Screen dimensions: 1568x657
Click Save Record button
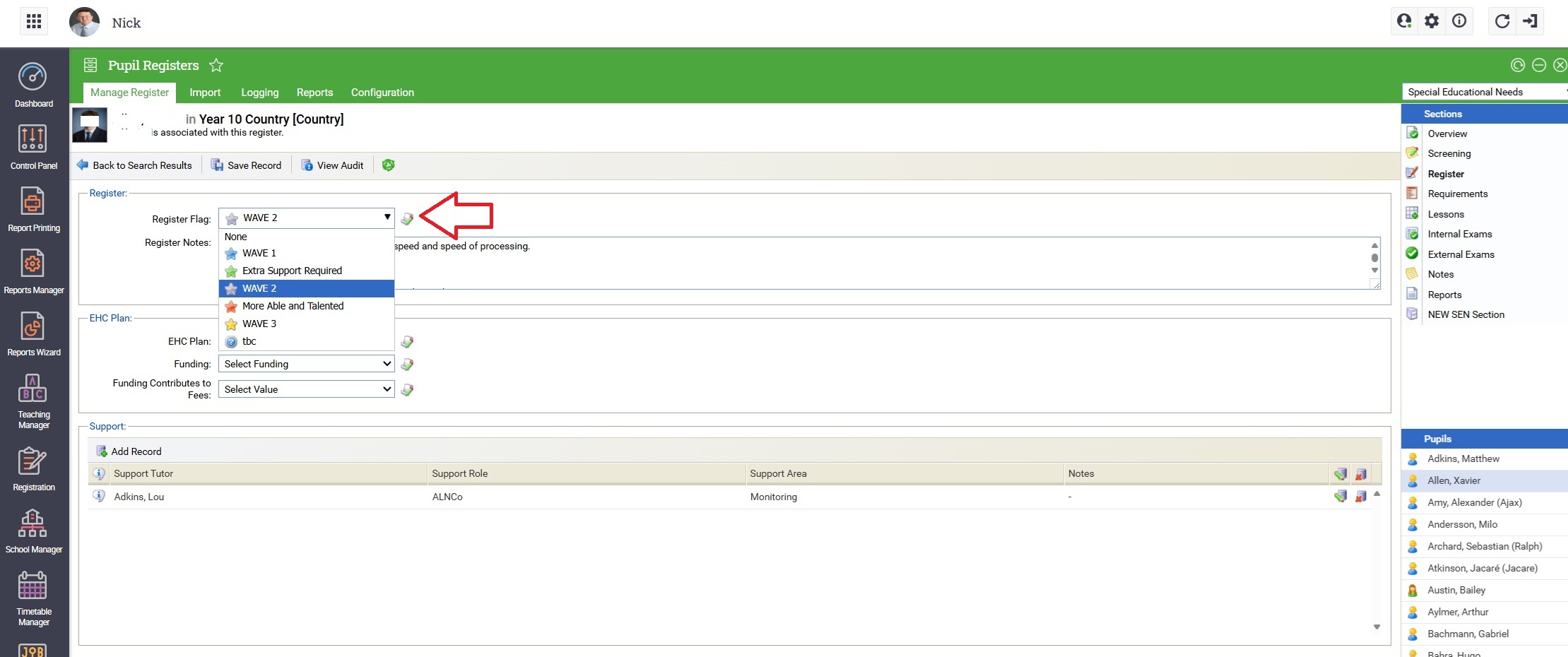[x=247, y=165]
